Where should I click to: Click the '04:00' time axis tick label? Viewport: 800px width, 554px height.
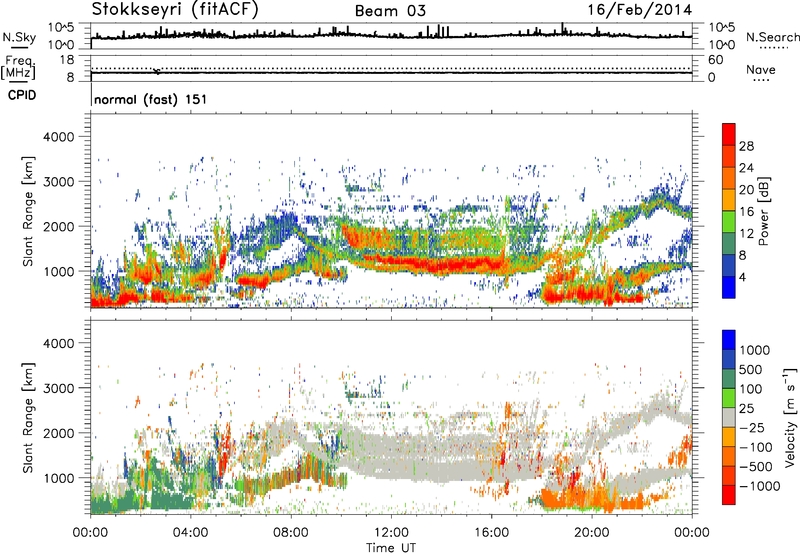191,533
